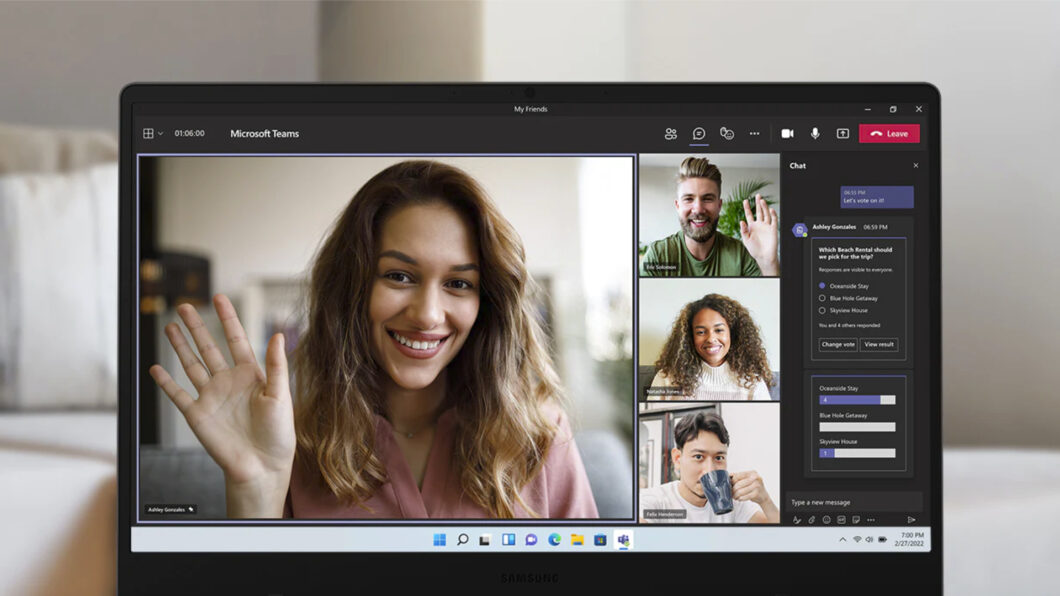The image size is (1060, 596).
Task: Open the participants people icon
Action: 671,134
